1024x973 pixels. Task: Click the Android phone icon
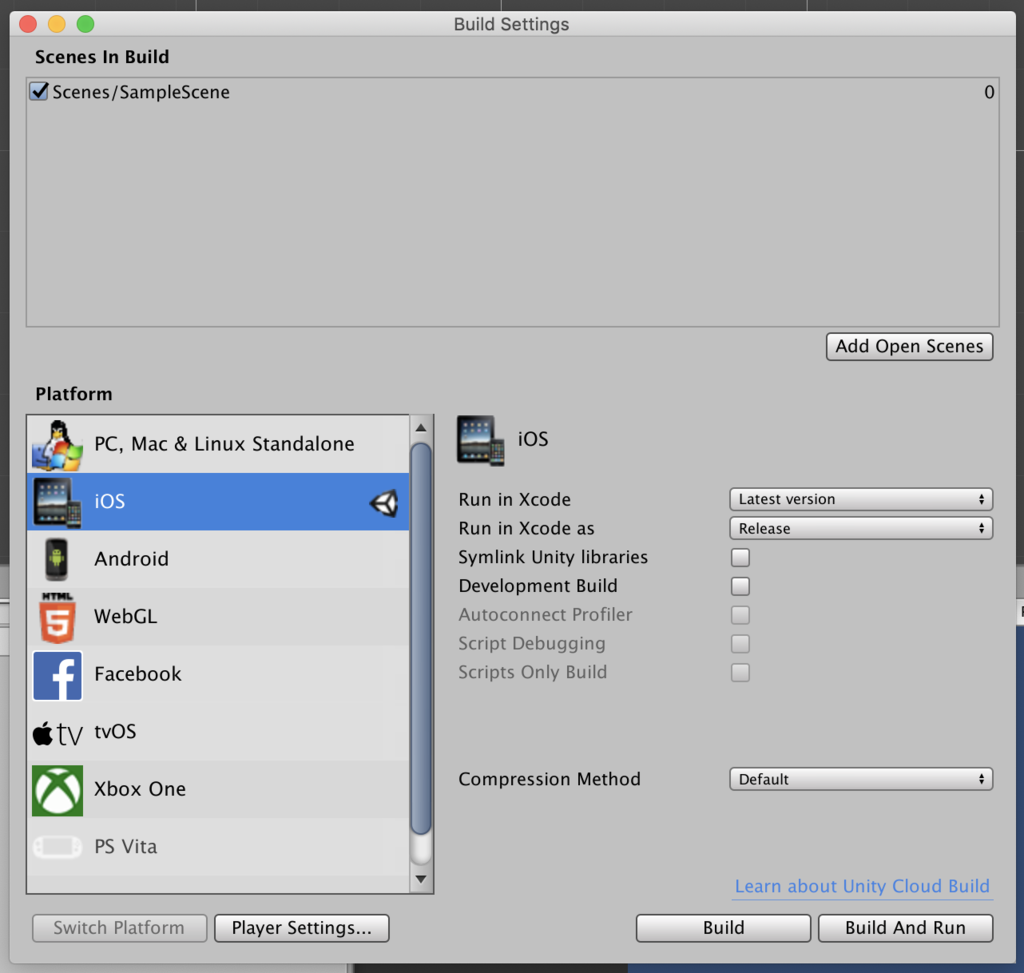coord(57,560)
